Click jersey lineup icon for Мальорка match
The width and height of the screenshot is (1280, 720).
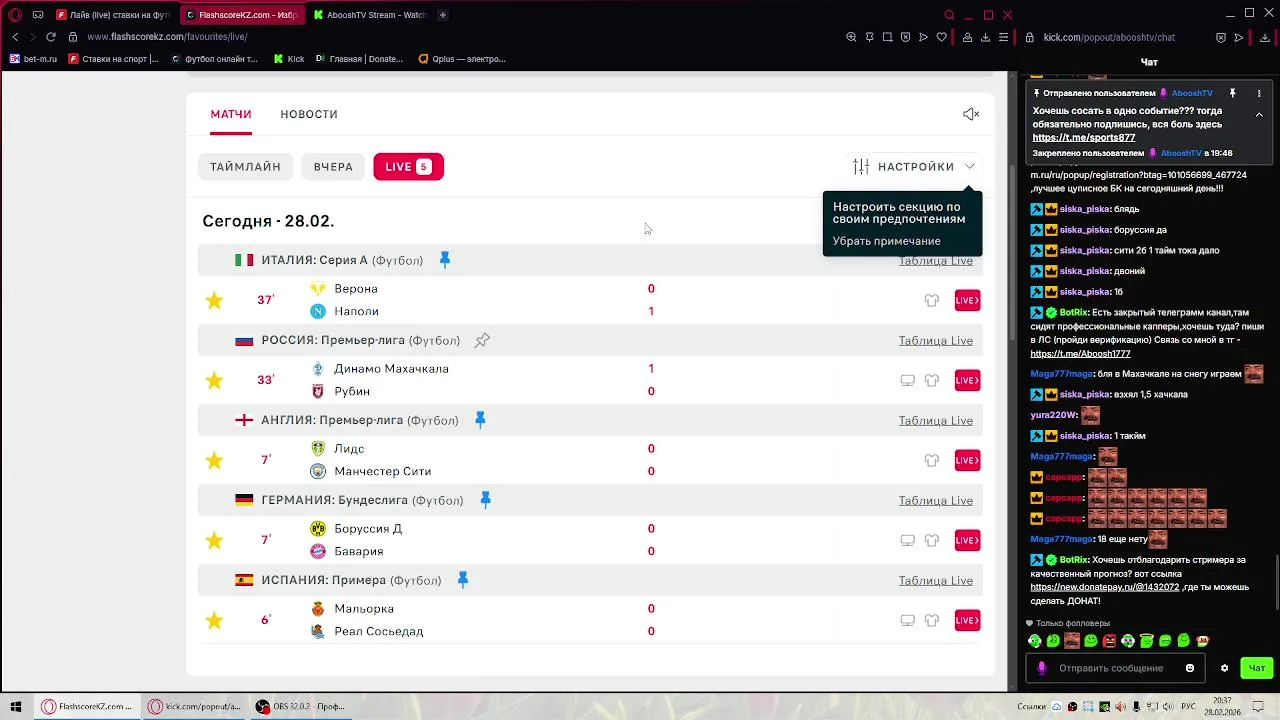932,620
